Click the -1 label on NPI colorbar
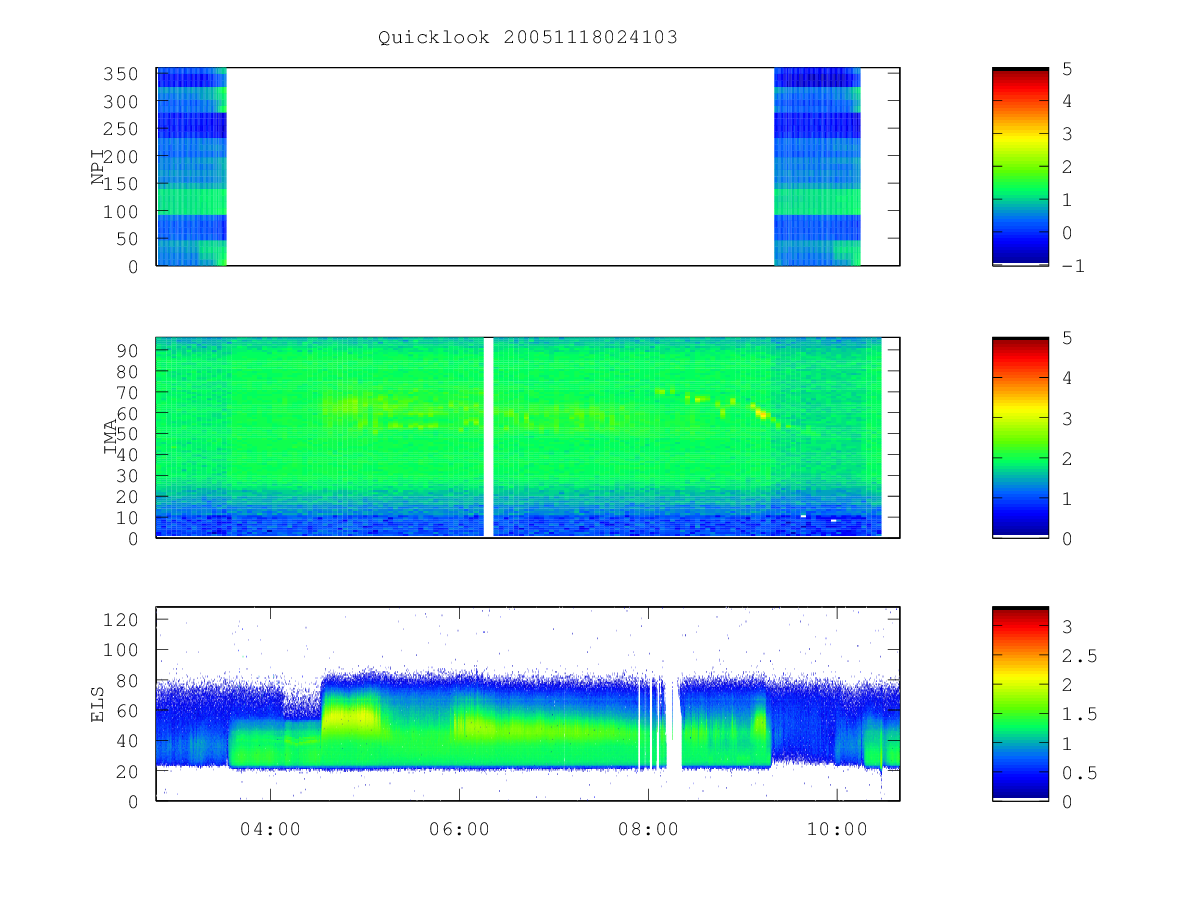Screen dimensions: 1200x900 coord(1072,266)
